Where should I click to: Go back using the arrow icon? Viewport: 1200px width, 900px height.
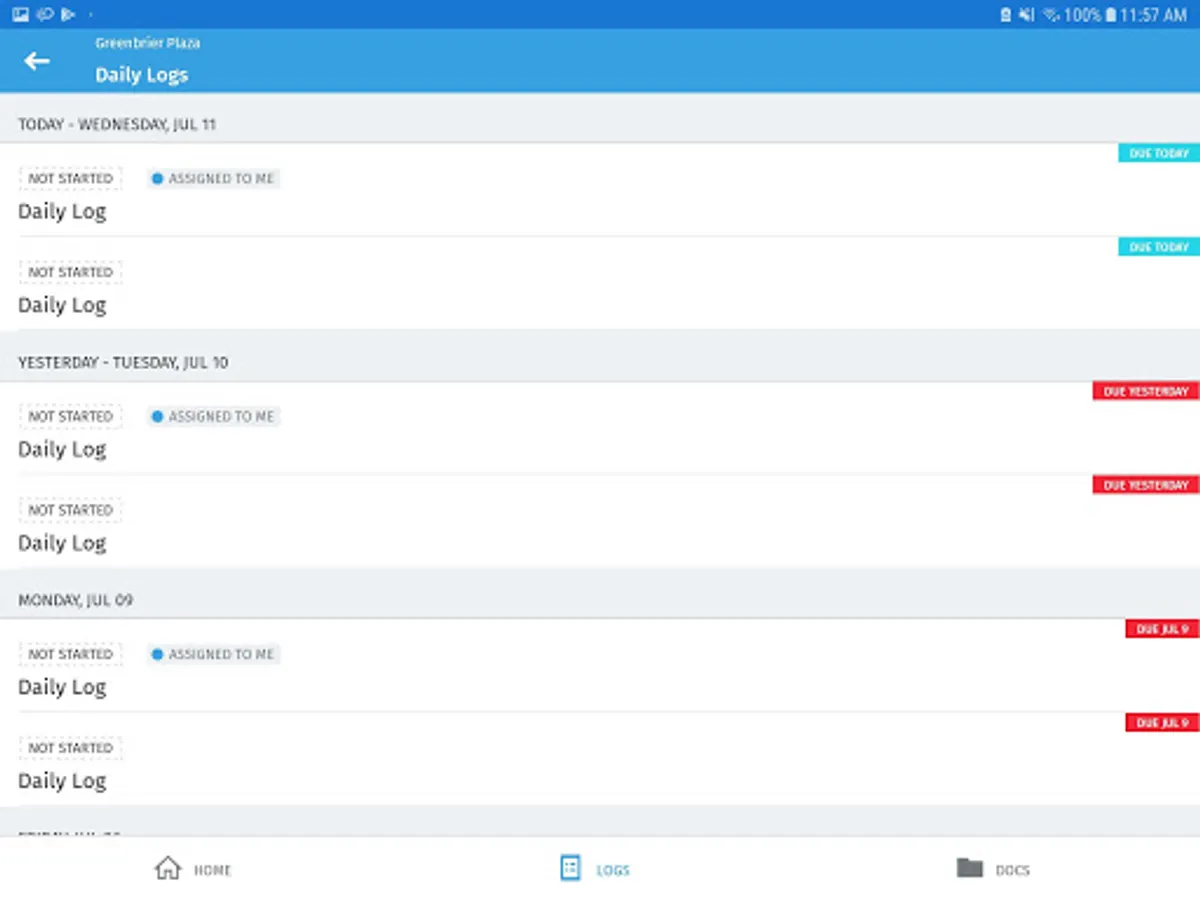37,61
